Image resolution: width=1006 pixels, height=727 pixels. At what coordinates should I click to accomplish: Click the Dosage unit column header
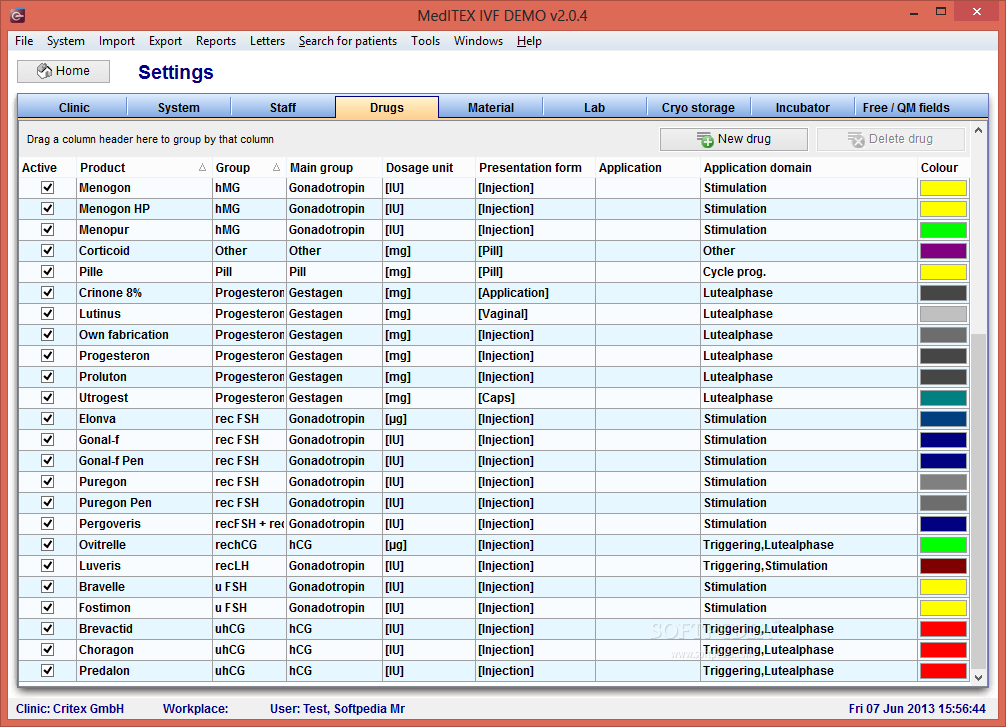tap(429, 167)
